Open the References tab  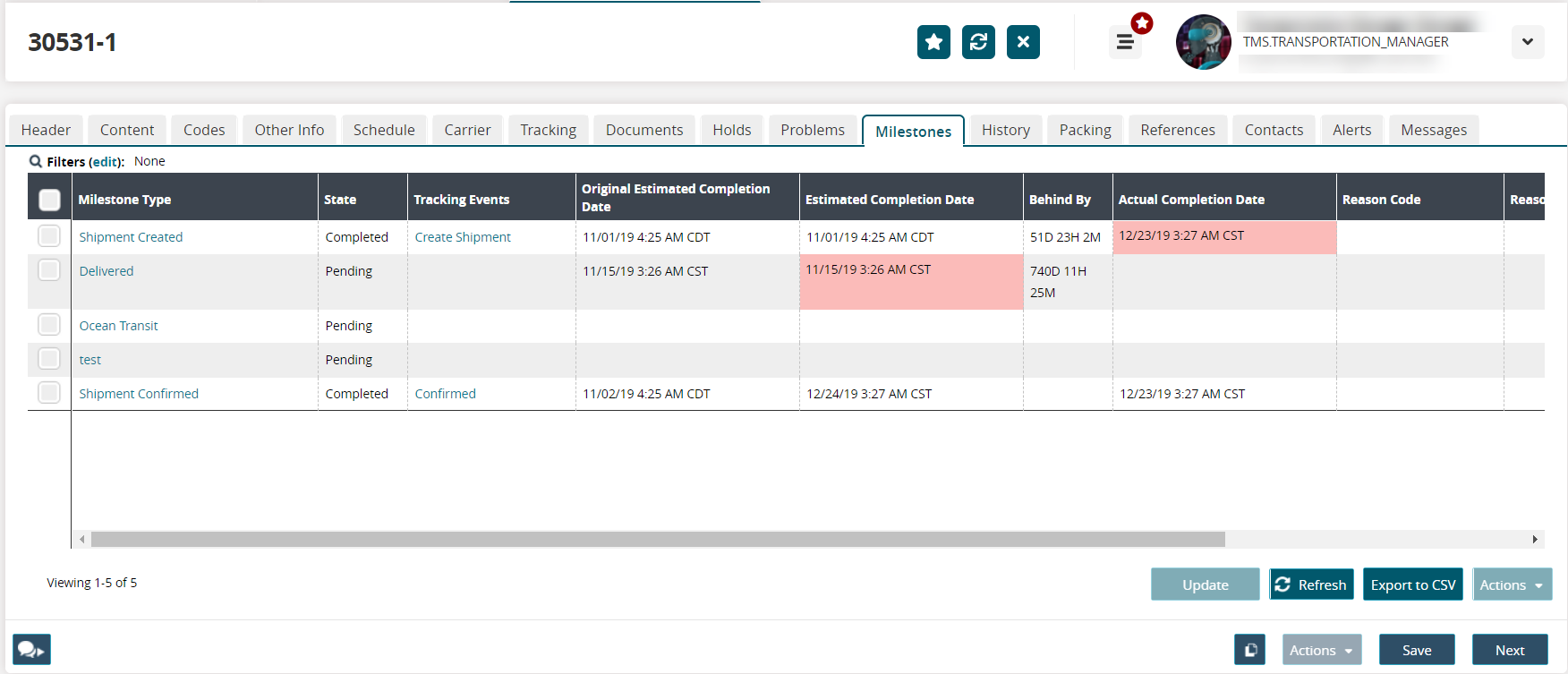point(1178,130)
